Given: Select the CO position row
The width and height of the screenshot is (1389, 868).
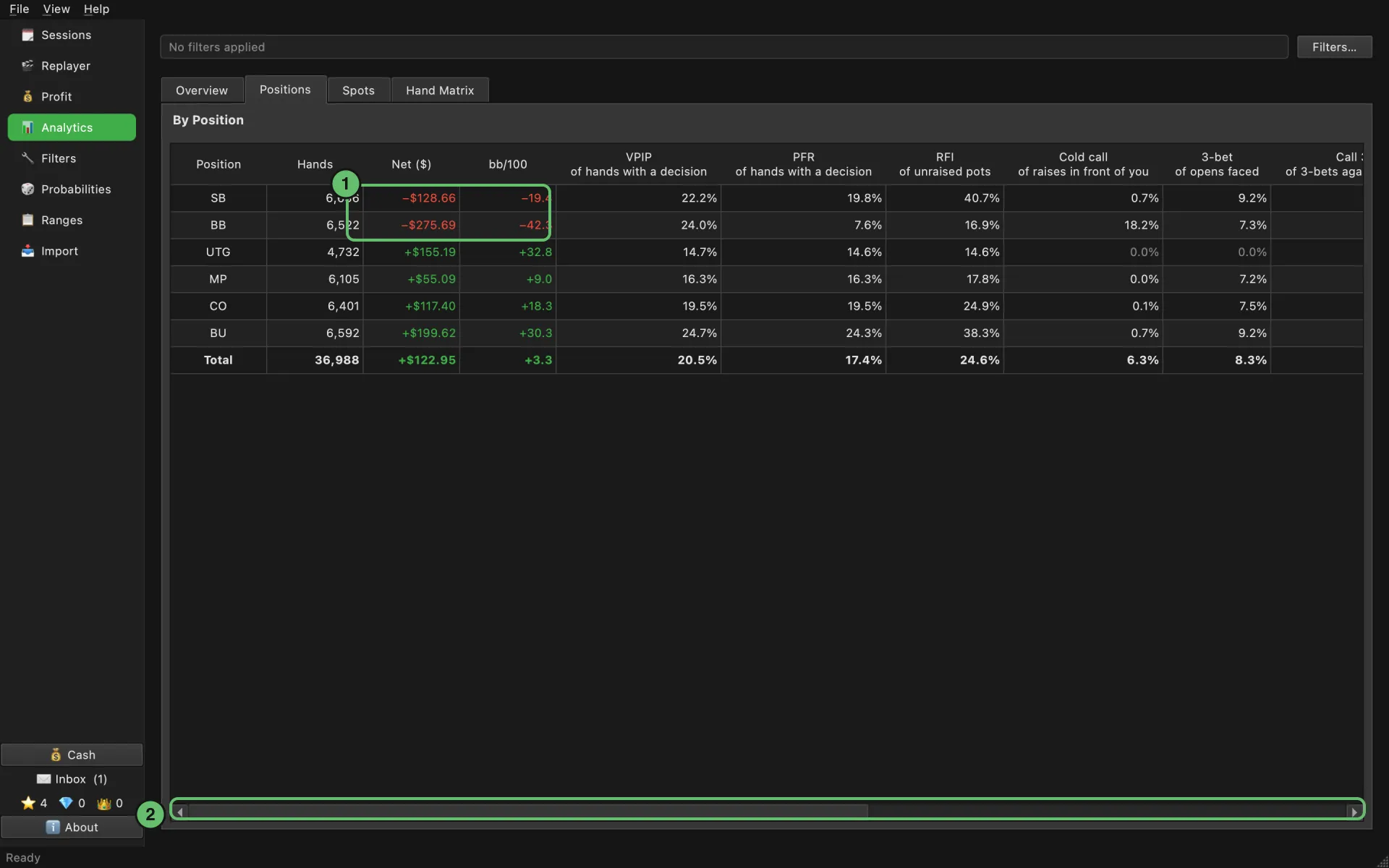Looking at the screenshot, I should pyautogui.click(x=767, y=306).
